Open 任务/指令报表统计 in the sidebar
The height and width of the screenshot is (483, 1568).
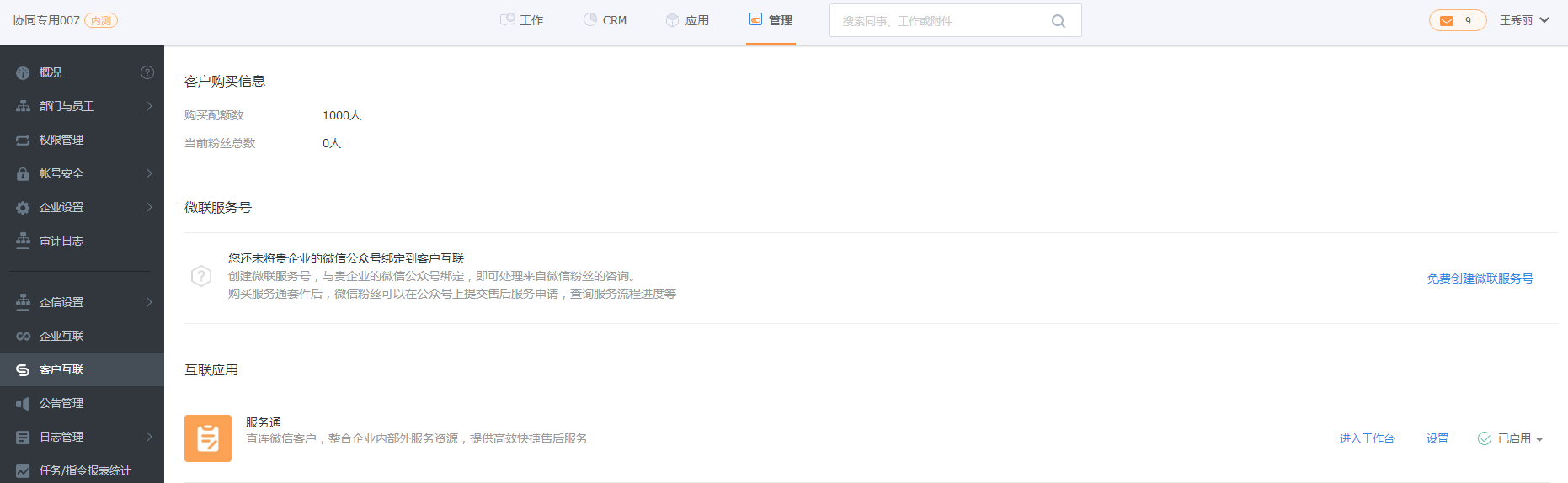(x=82, y=470)
